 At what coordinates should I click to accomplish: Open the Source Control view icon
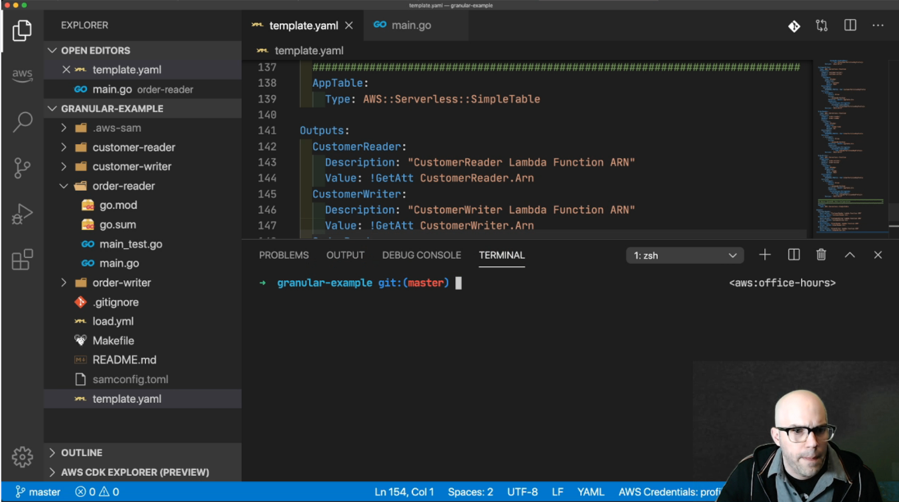(22, 168)
